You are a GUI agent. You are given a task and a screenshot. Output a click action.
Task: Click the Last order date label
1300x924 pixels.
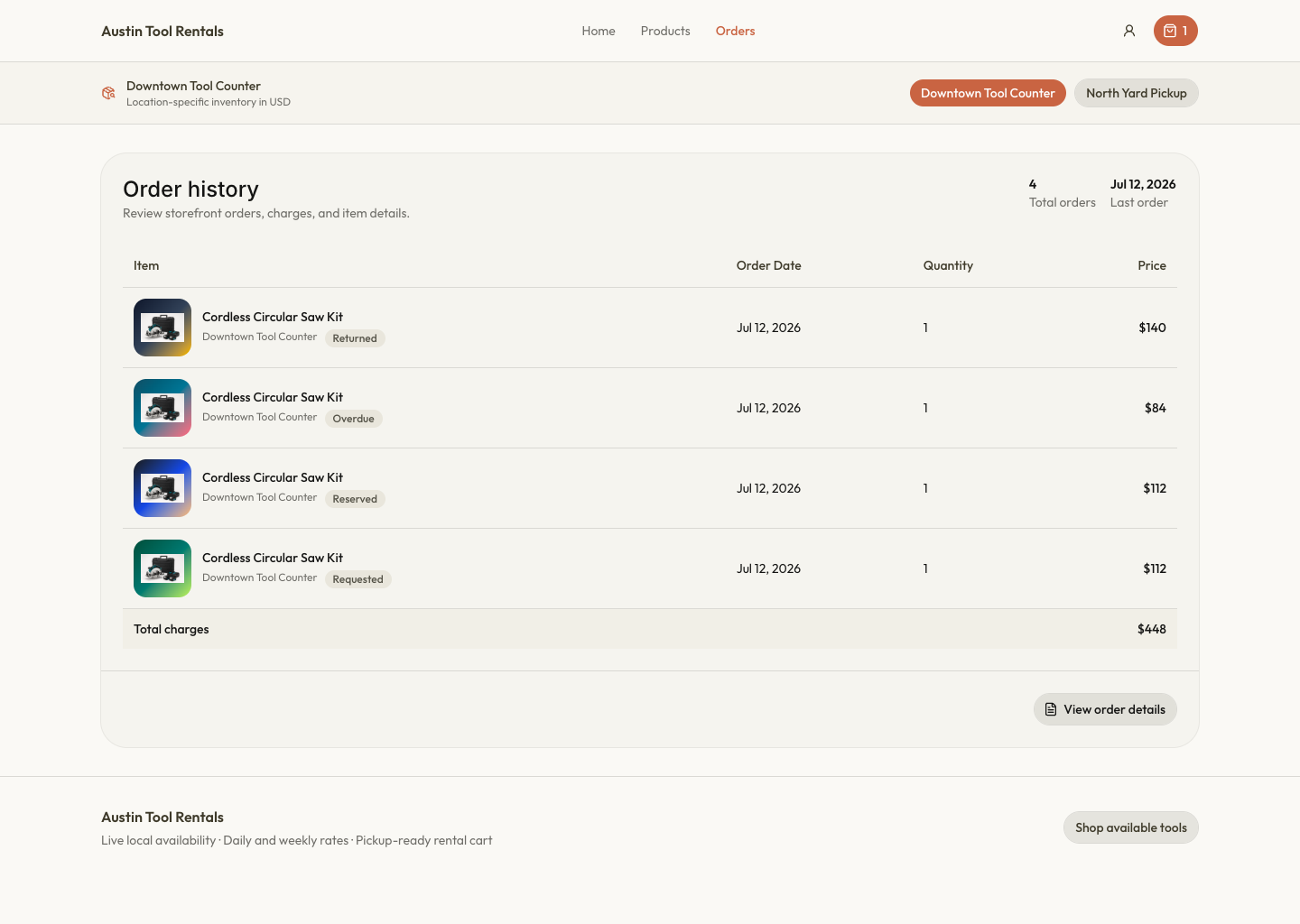point(1139,202)
